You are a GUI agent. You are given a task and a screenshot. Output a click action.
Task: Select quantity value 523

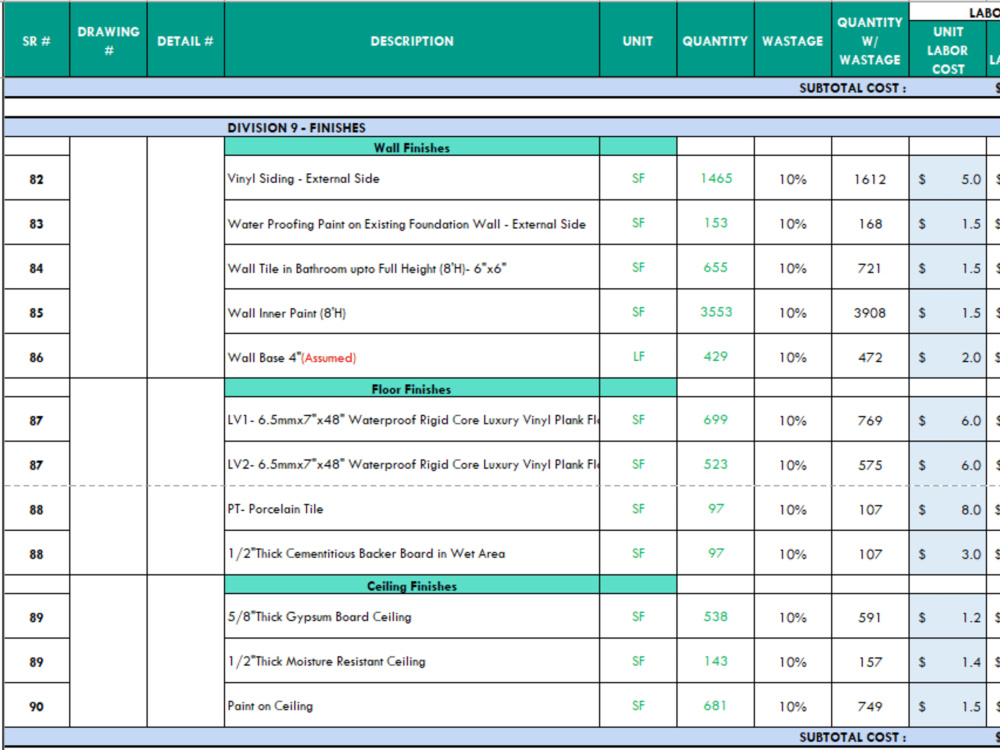pos(716,464)
